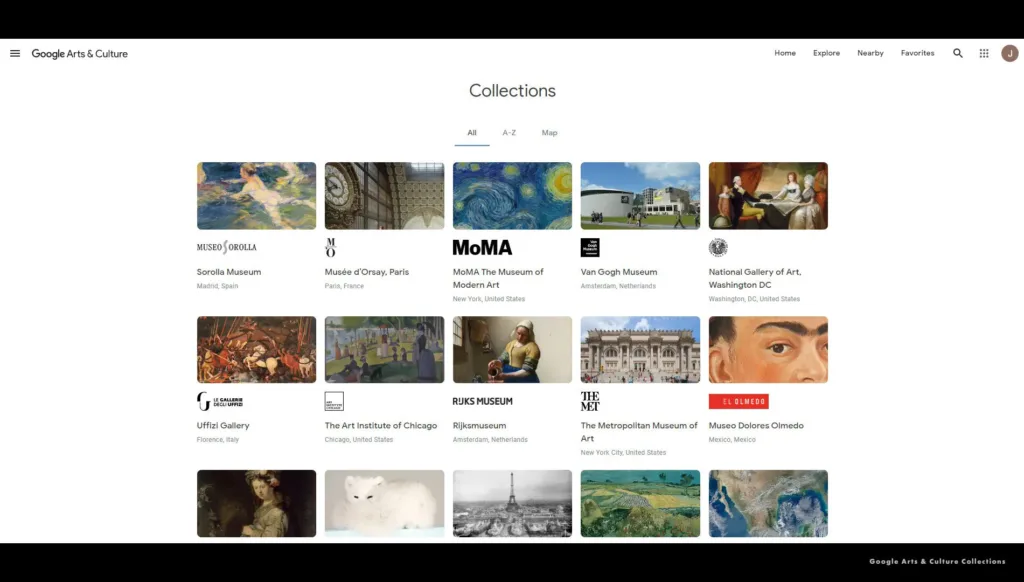The width and height of the screenshot is (1024, 582).
Task: Click the MET logo
Action: pos(590,401)
